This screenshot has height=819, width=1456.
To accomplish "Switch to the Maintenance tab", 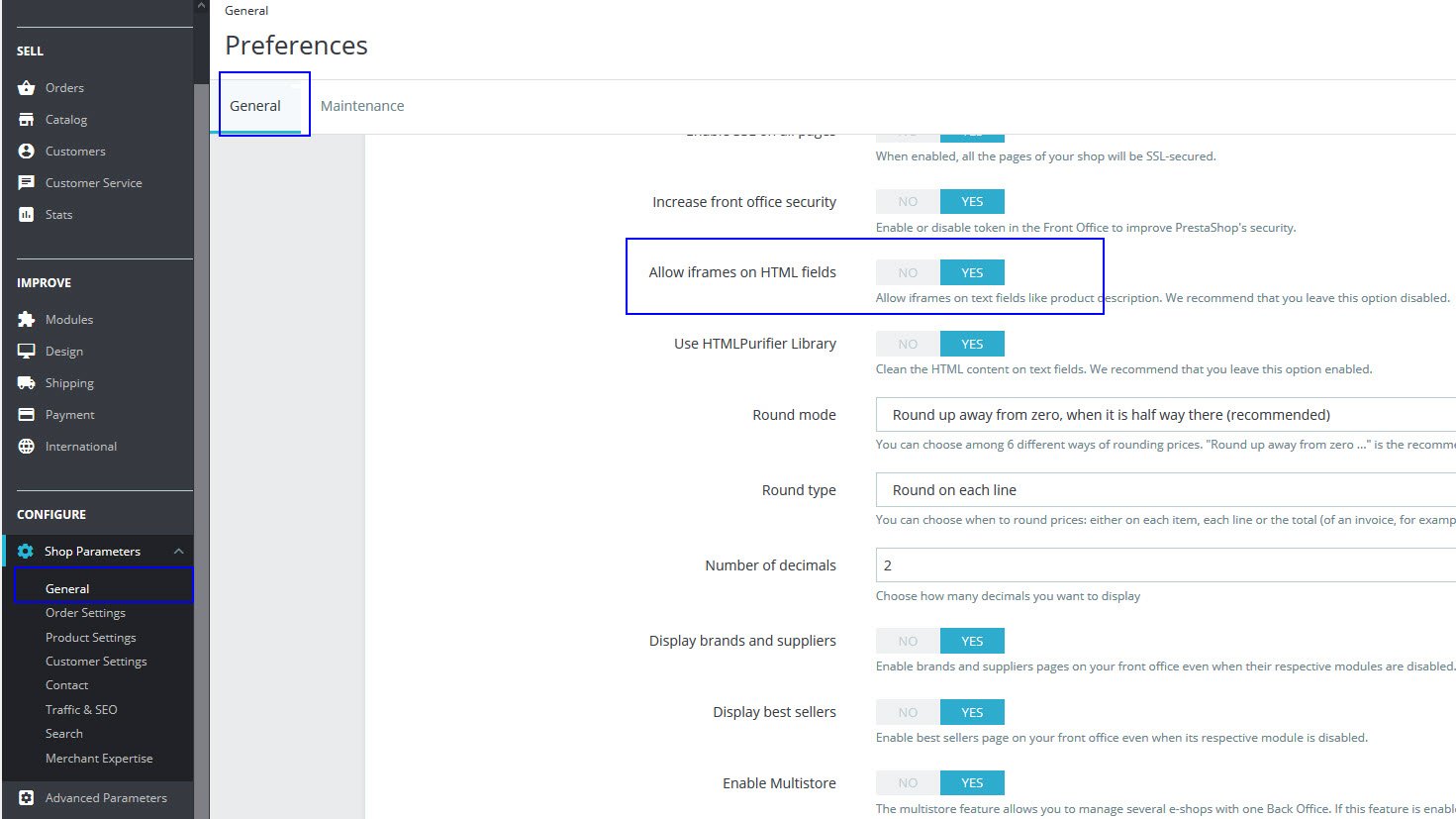I will pos(362,106).
